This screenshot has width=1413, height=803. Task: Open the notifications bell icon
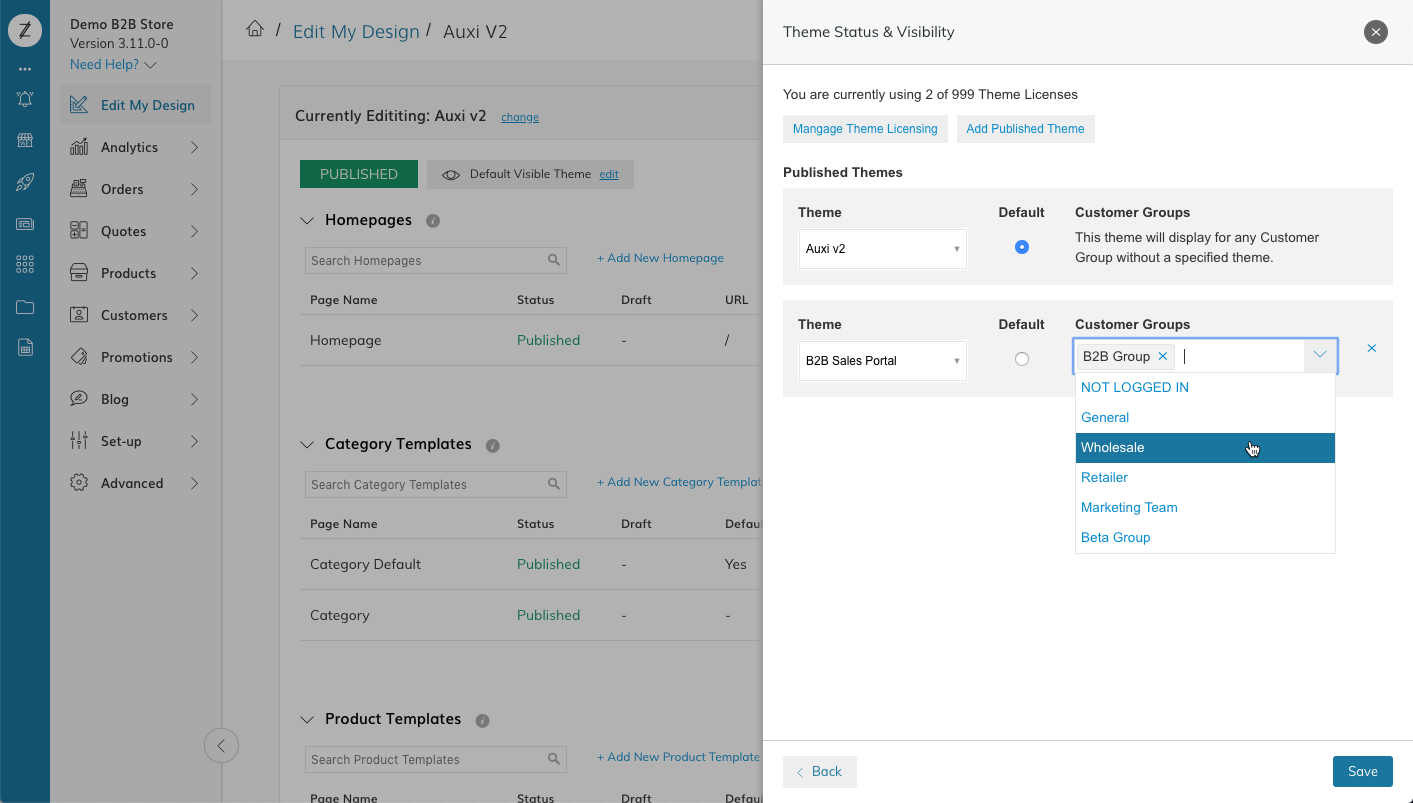click(25, 99)
